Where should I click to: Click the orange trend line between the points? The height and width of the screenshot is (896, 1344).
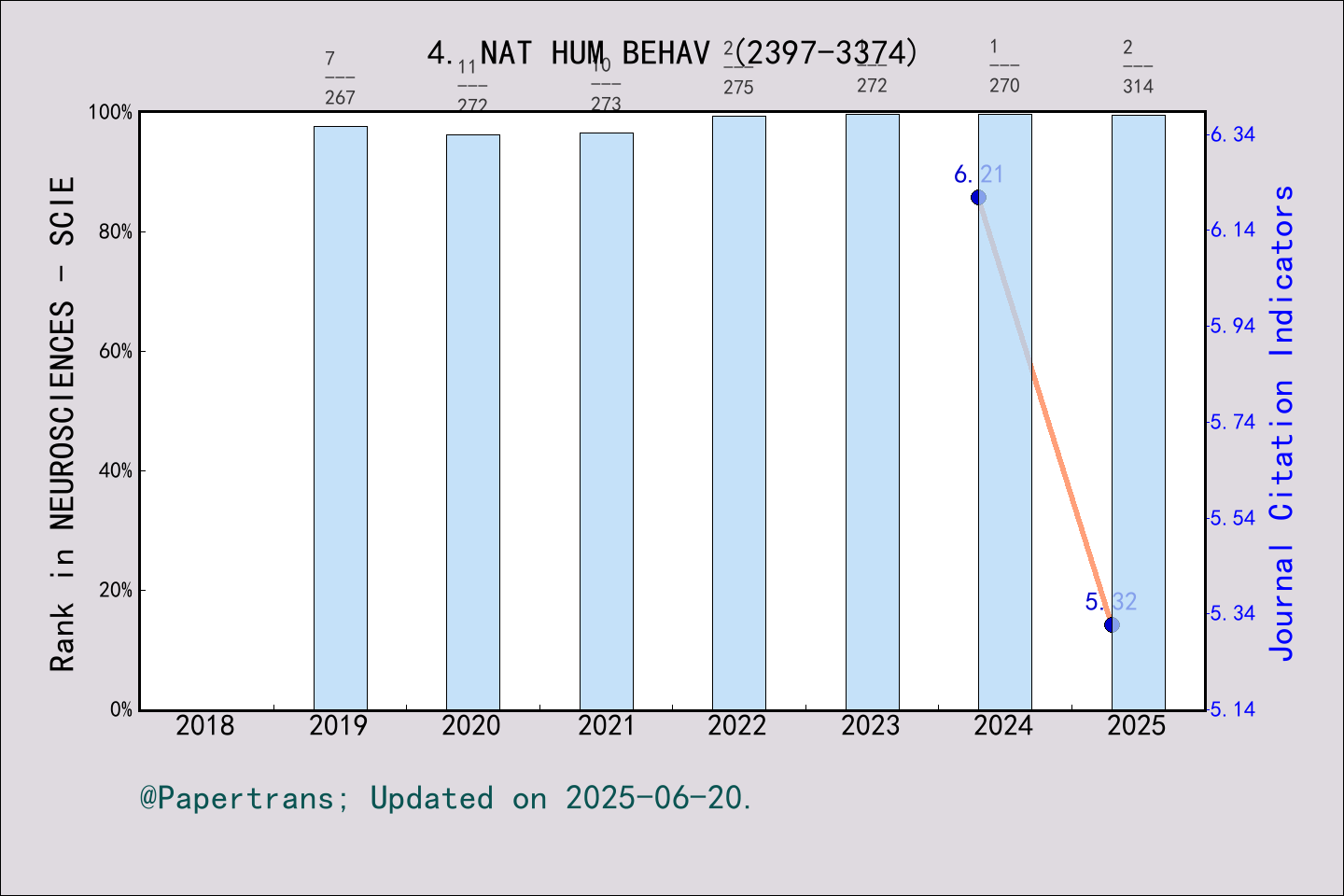point(1045,411)
